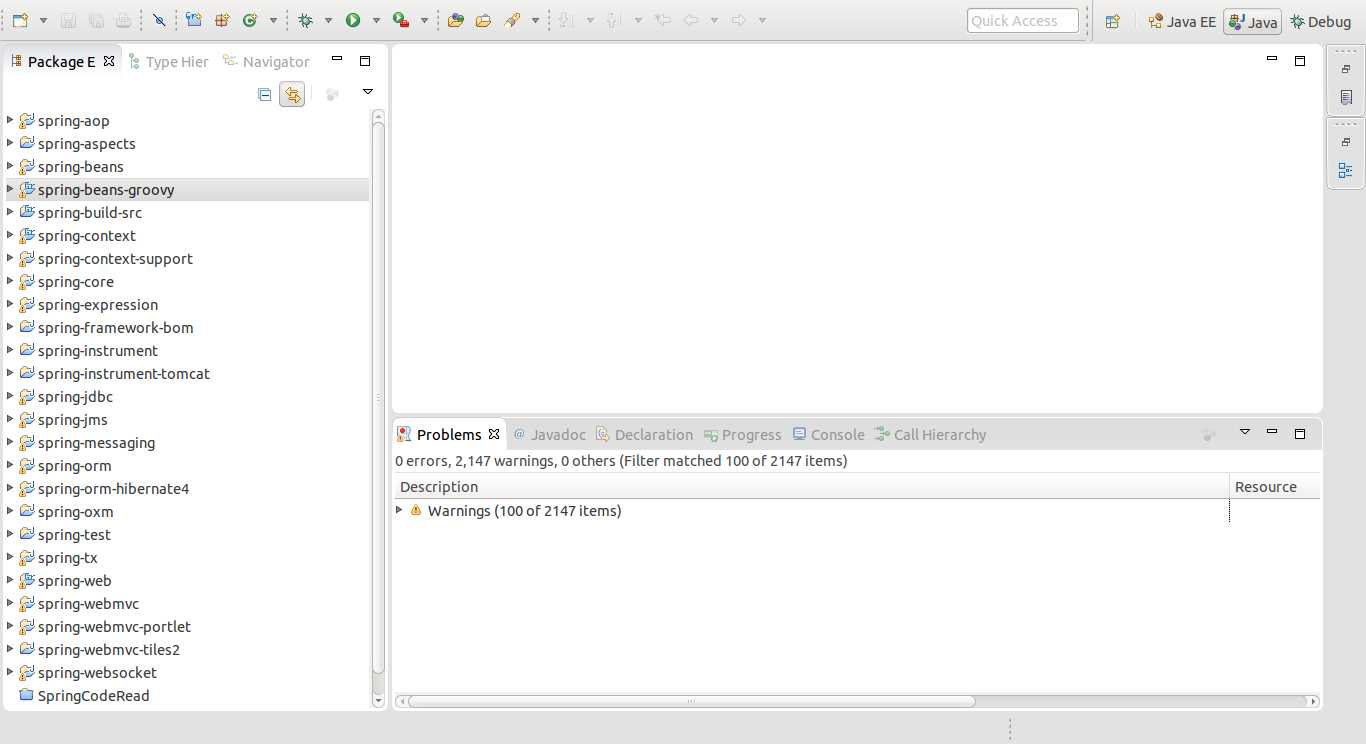Select the spring-framework-bom project
The width and height of the screenshot is (1366, 744).
coord(116,327)
